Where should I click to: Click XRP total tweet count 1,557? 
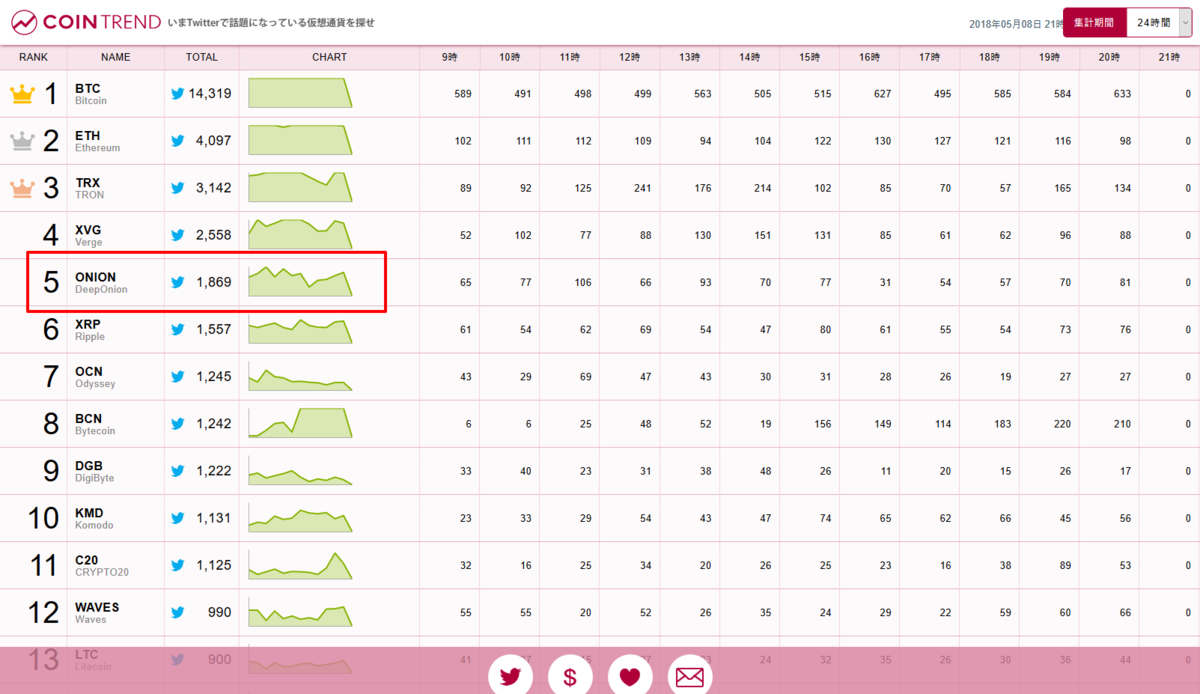pyautogui.click(x=213, y=329)
